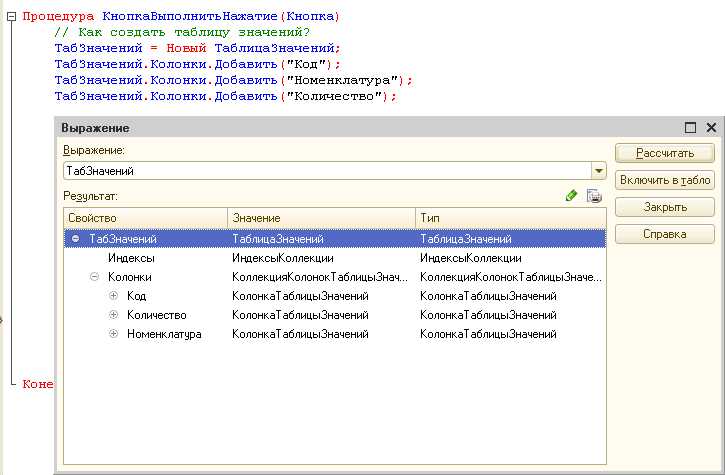Expand the Количество column node
Image resolution: width=725 pixels, height=475 pixels.
tap(113, 315)
